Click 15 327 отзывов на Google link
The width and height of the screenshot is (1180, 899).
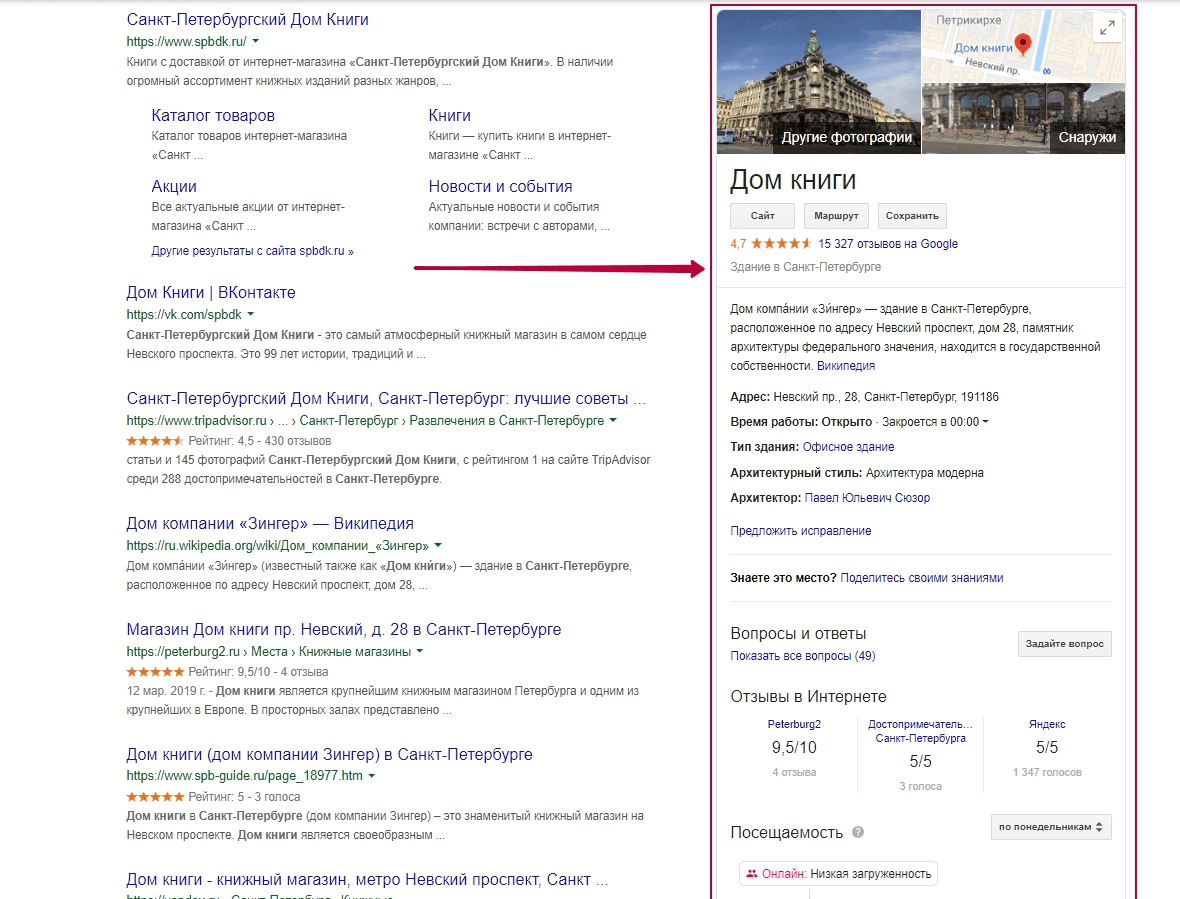888,244
